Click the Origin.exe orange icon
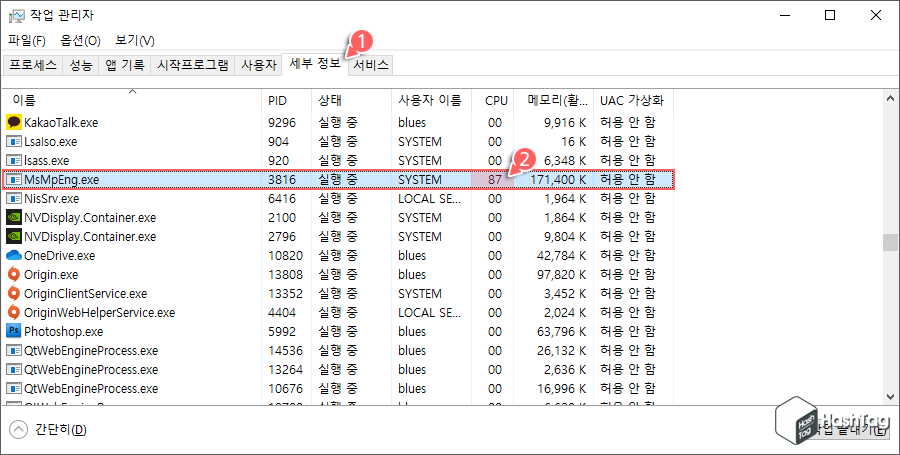This screenshot has width=900, height=455. click(14, 274)
